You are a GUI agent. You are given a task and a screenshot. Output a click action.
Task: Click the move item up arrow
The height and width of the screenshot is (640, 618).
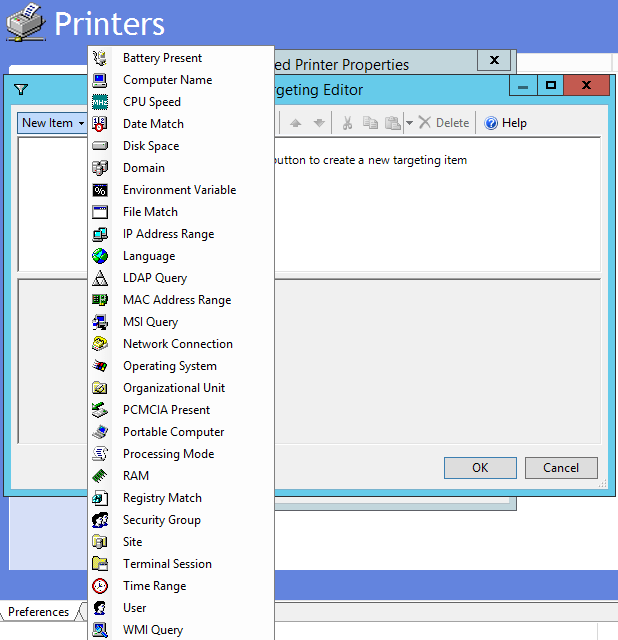coord(295,123)
